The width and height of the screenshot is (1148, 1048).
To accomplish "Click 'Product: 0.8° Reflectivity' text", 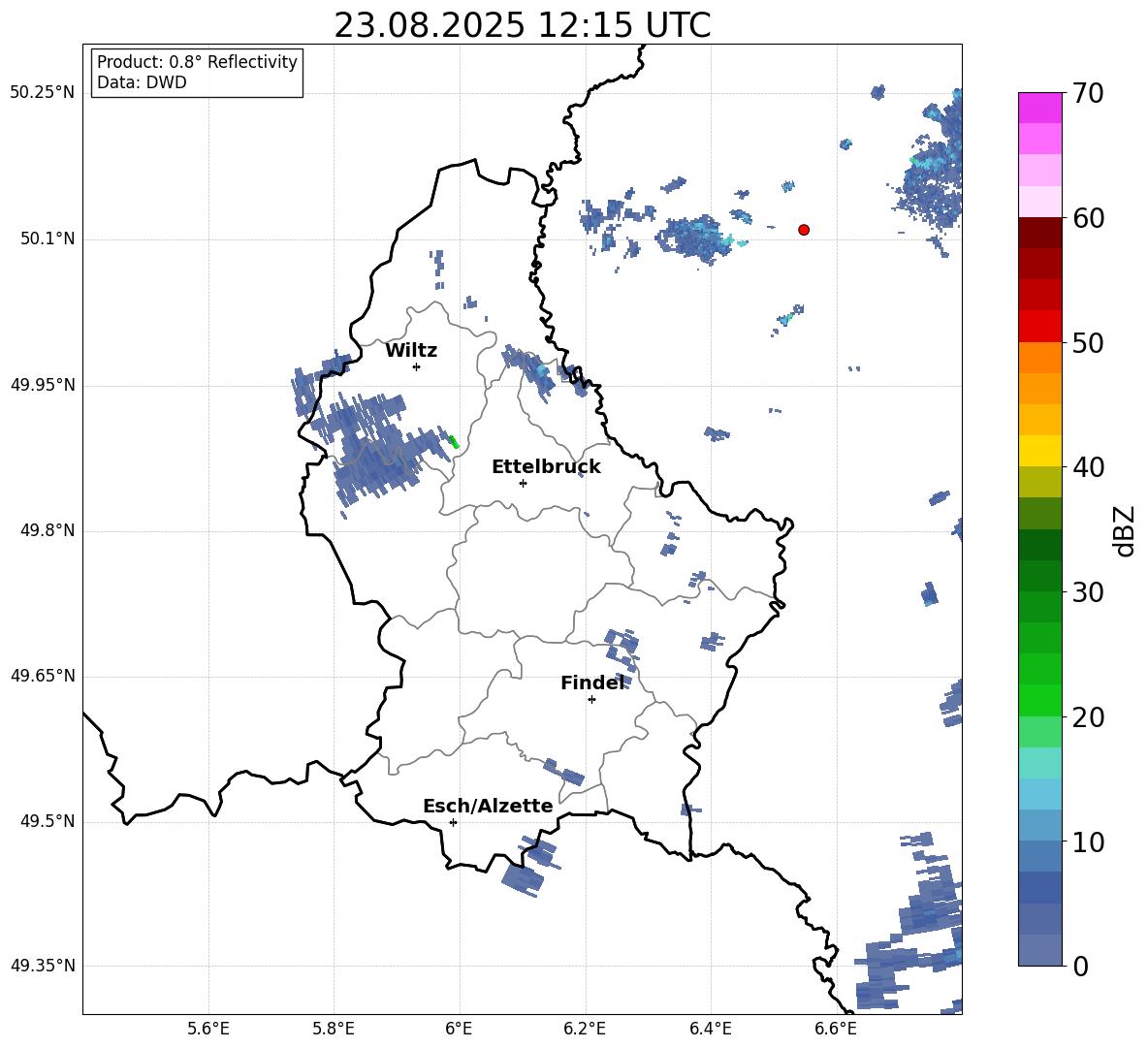I will pyautogui.click(x=197, y=61).
